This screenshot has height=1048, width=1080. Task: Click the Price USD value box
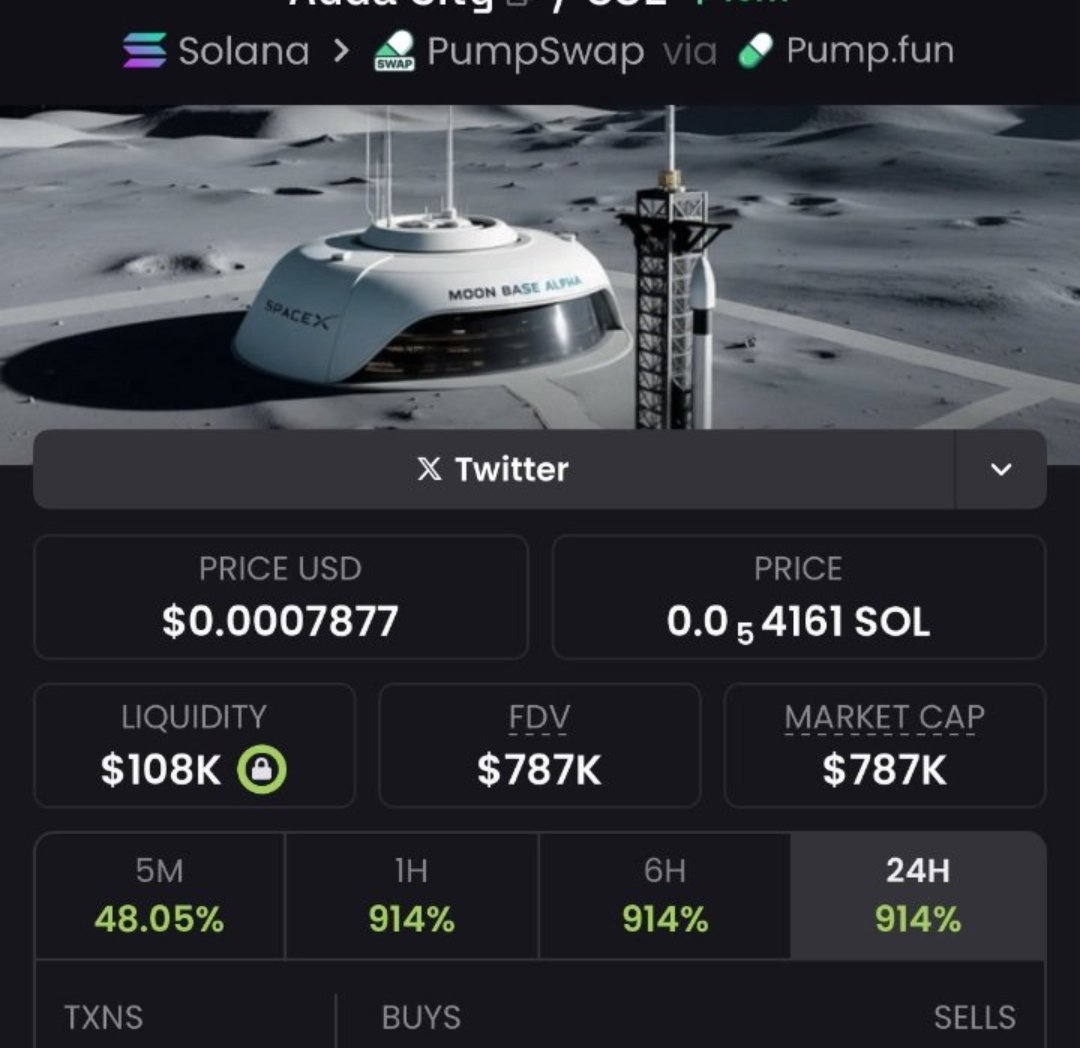tap(281, 597)
